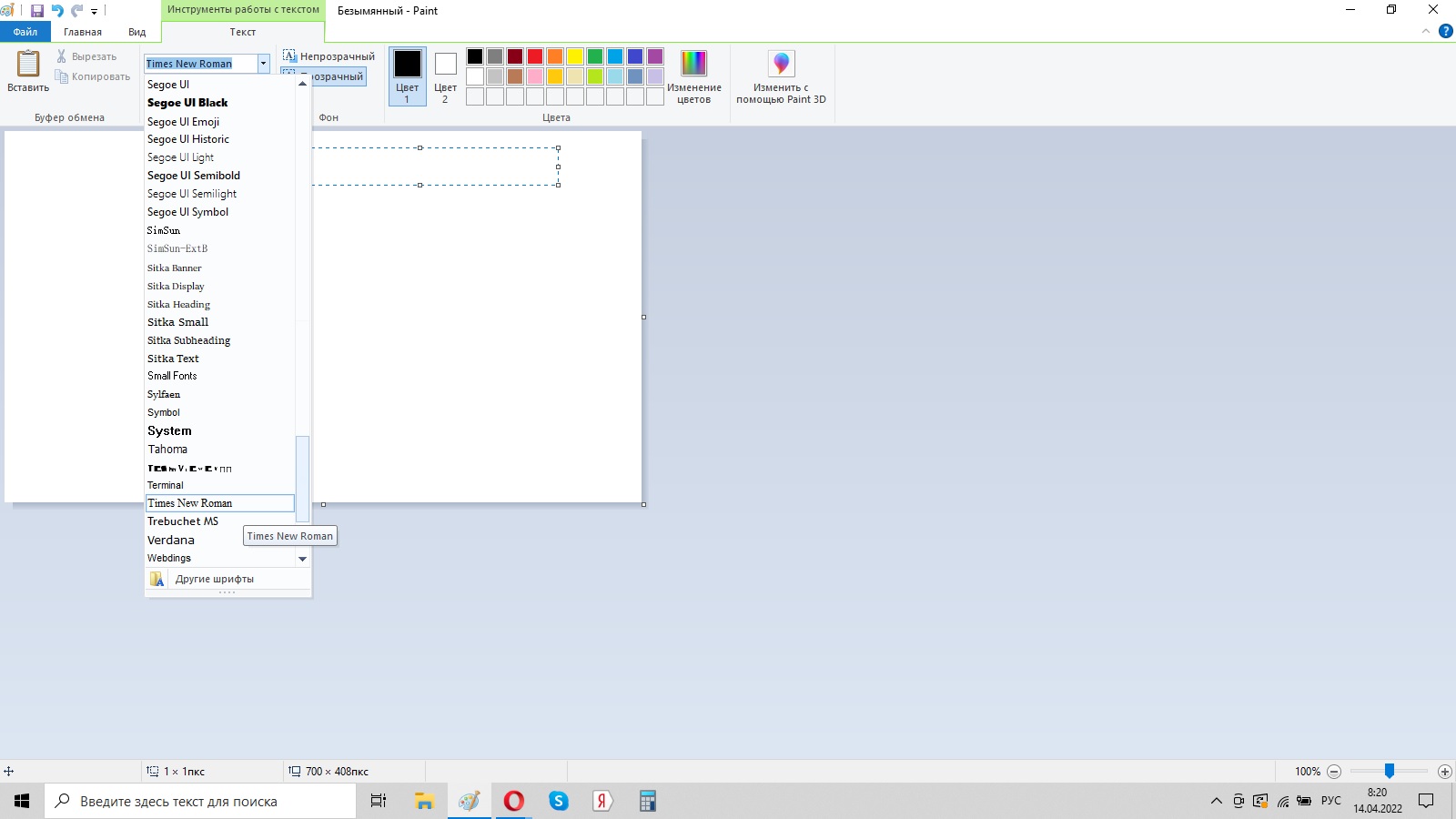Open the Windows Start menu
The width and height of the screenshot is (1456, 819).
coord(22,801)
